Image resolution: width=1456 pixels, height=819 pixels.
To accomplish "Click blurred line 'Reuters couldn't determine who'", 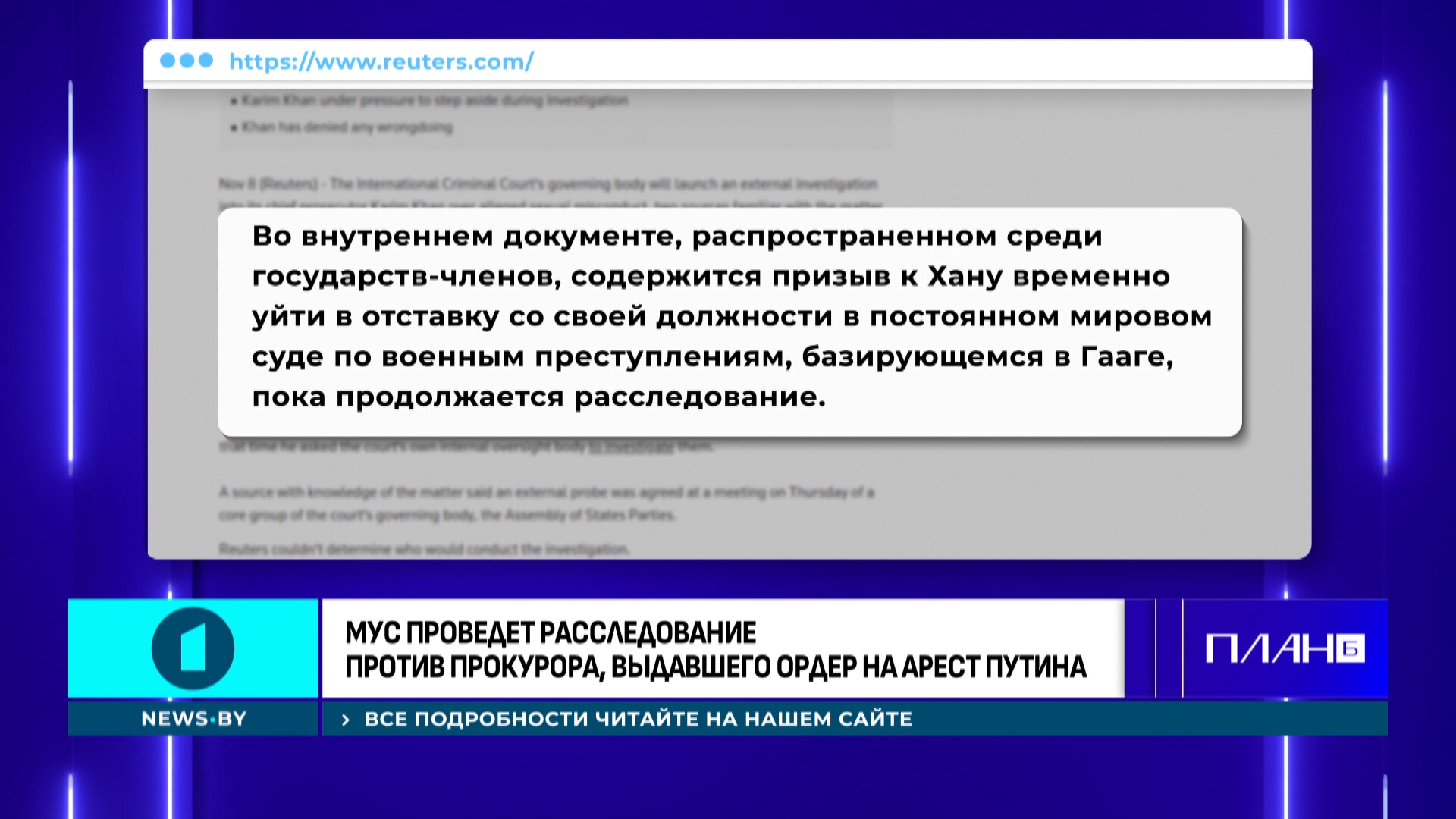I will click(x=424, y=548).
